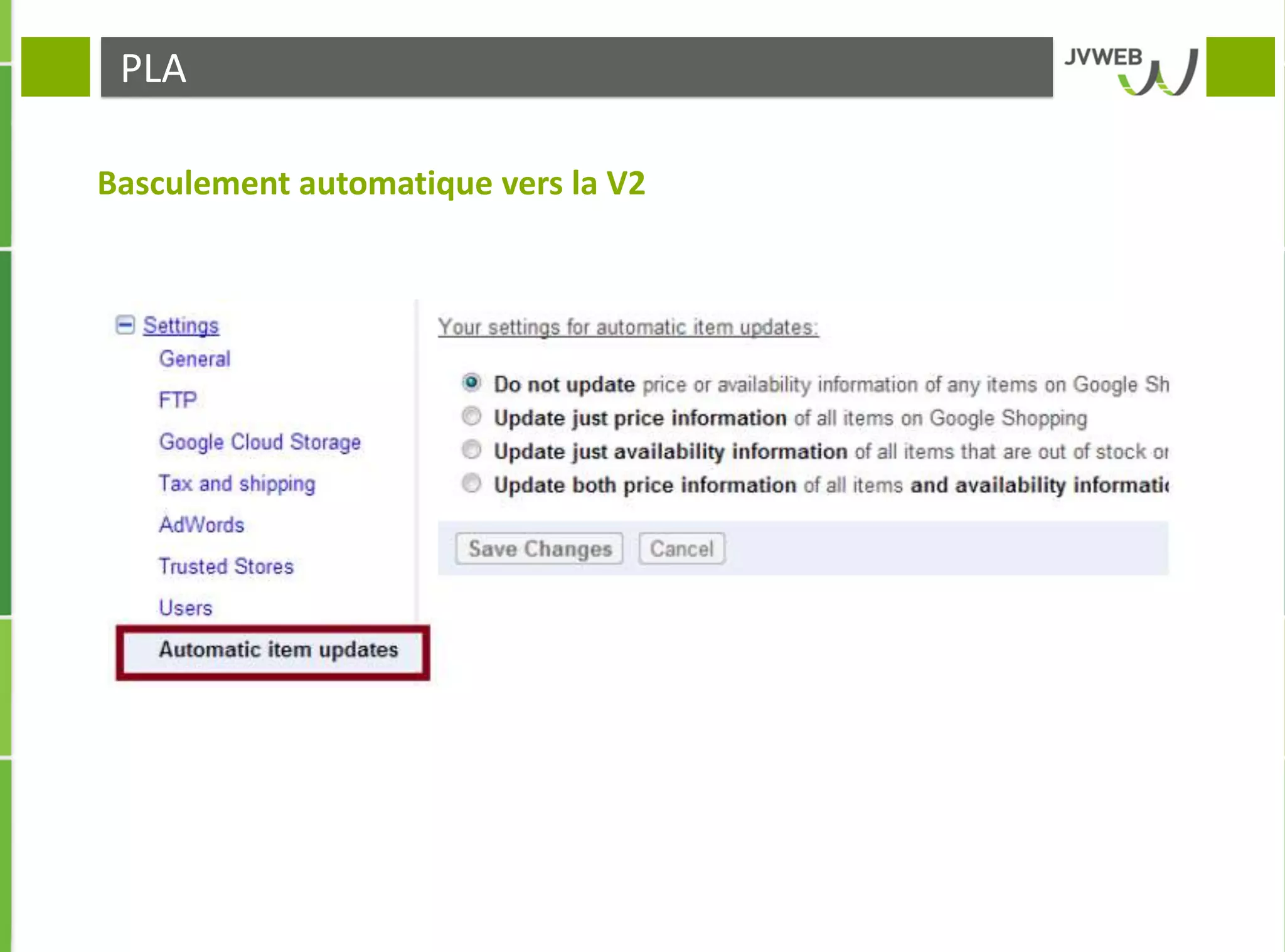Screen dimensions: 1285x952
Task: Select Automatic item updates entry
Action: (273, 653)
